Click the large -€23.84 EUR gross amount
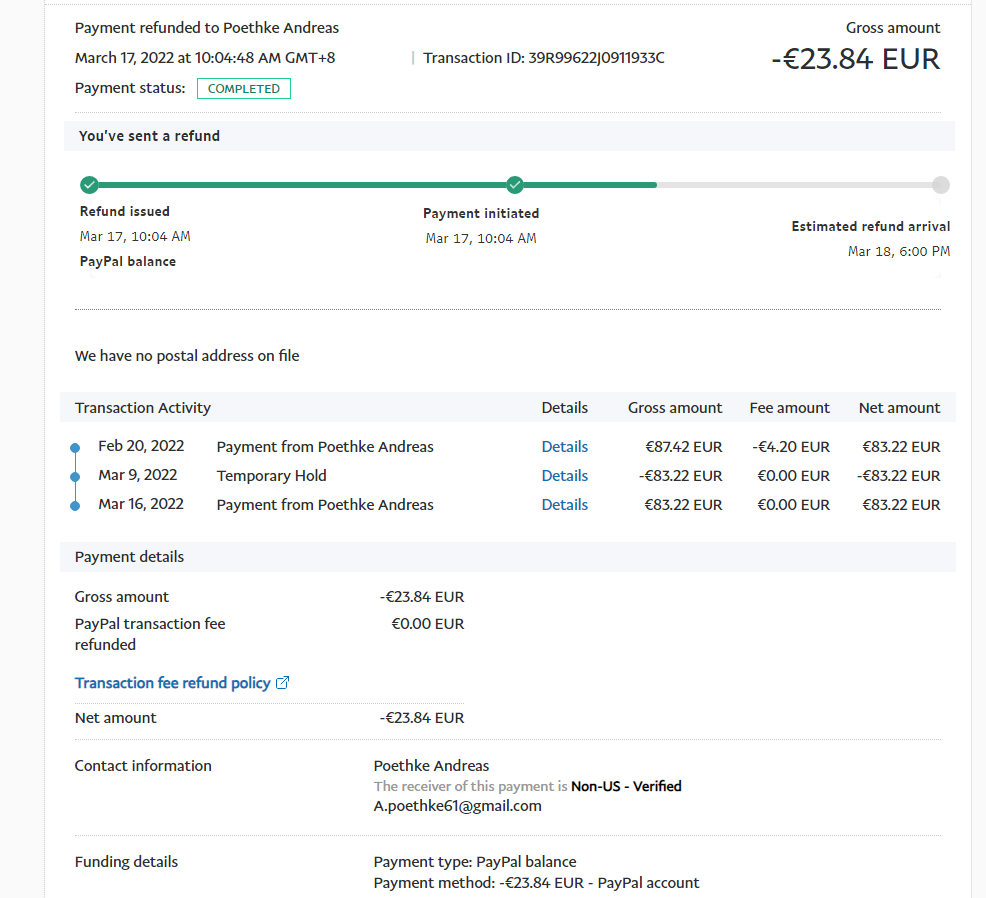986x898 pixels. tap(855, 59)
